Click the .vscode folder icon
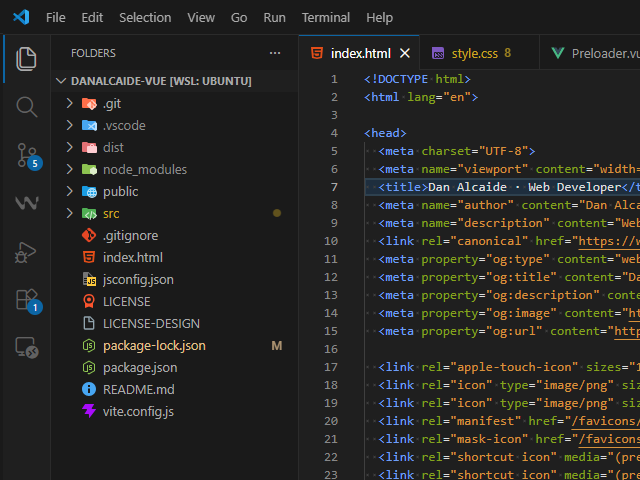The height and width of the screenshot is (480, 640). 89,126
